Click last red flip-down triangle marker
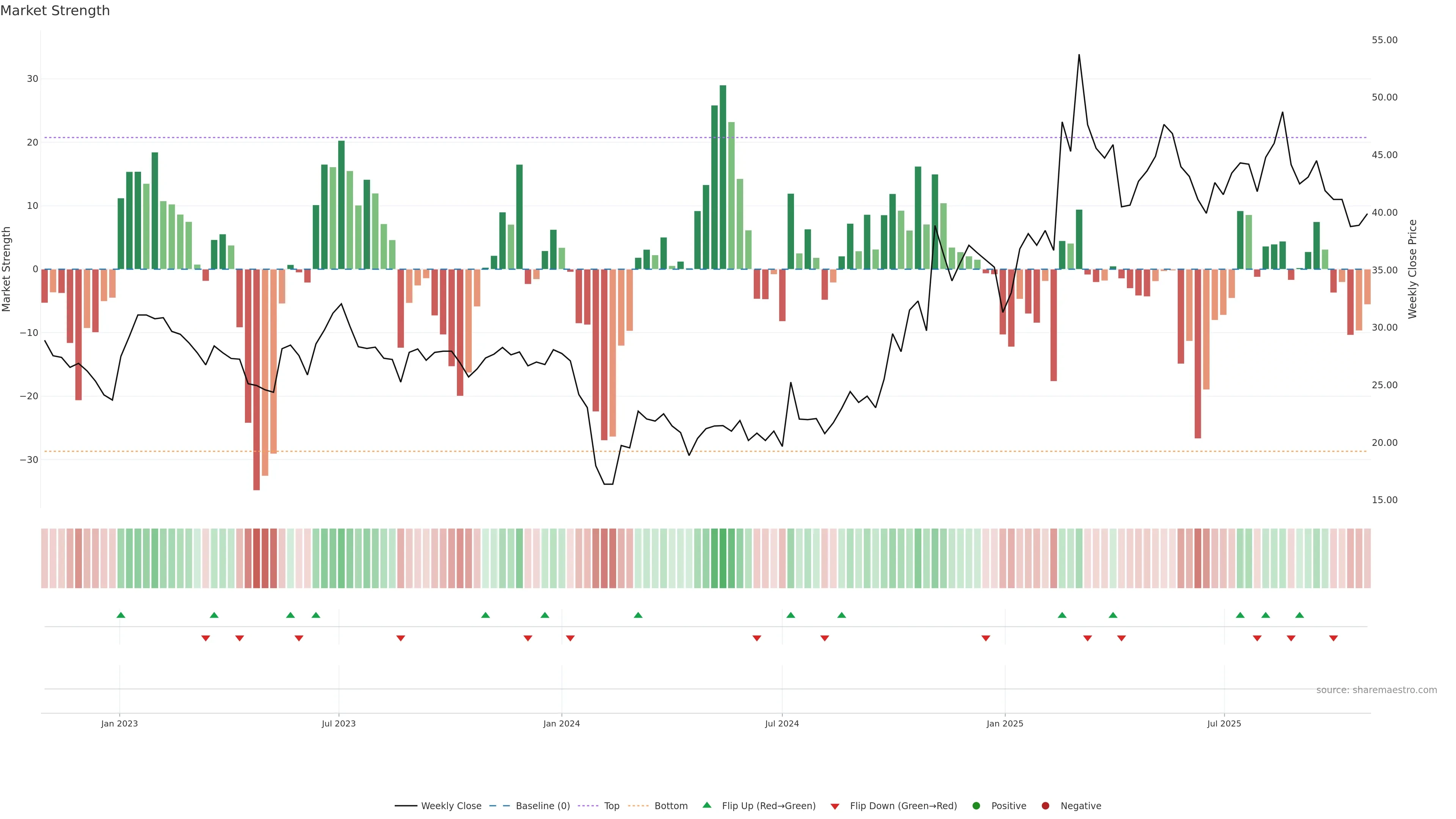1456x819 pixels. coord(1334,638)
